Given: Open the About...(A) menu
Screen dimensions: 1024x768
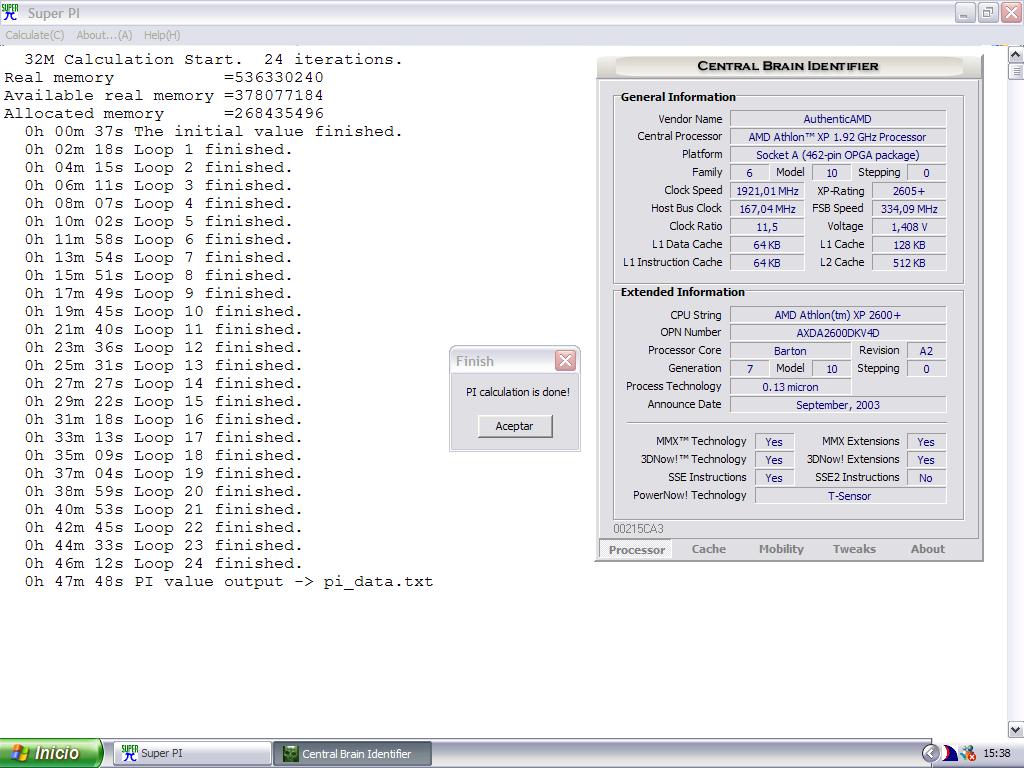Looking at the screenshot, I should [x=104, y=35].
